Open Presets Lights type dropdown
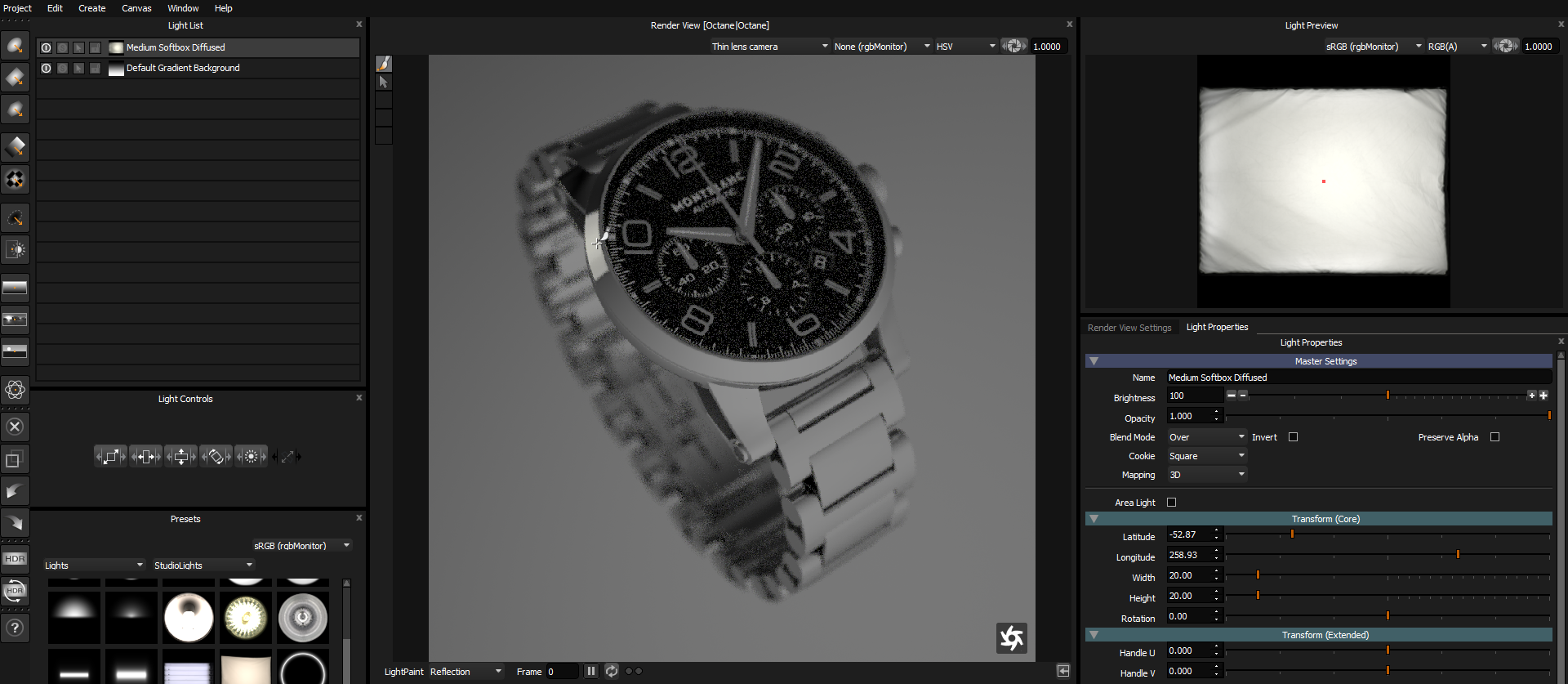This screenshot has width=1568, height=684. click(93, 566)
